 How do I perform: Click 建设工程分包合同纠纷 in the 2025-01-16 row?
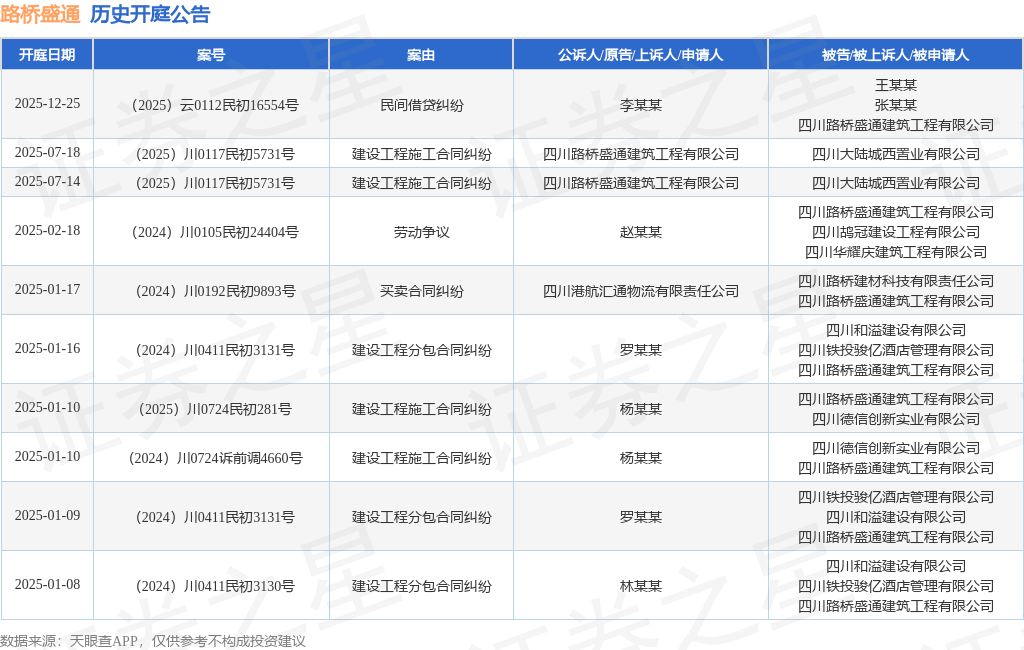(421, 350)
